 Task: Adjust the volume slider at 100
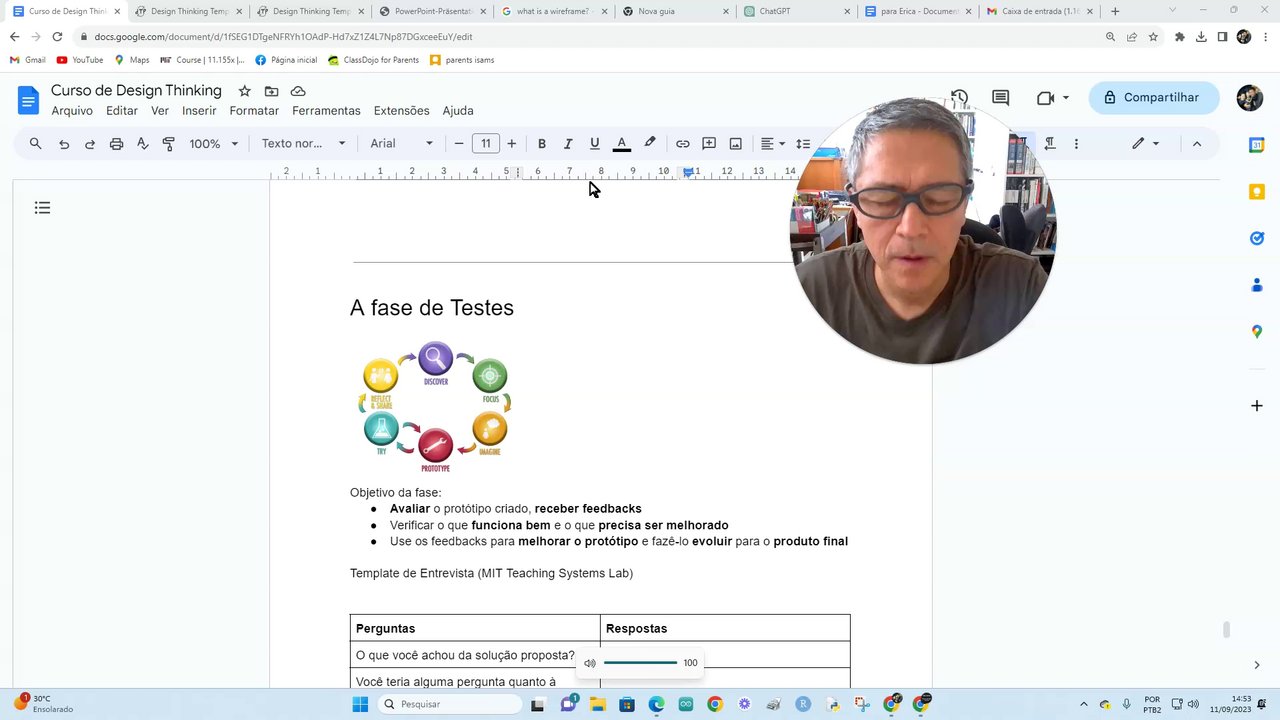point(640,663)
